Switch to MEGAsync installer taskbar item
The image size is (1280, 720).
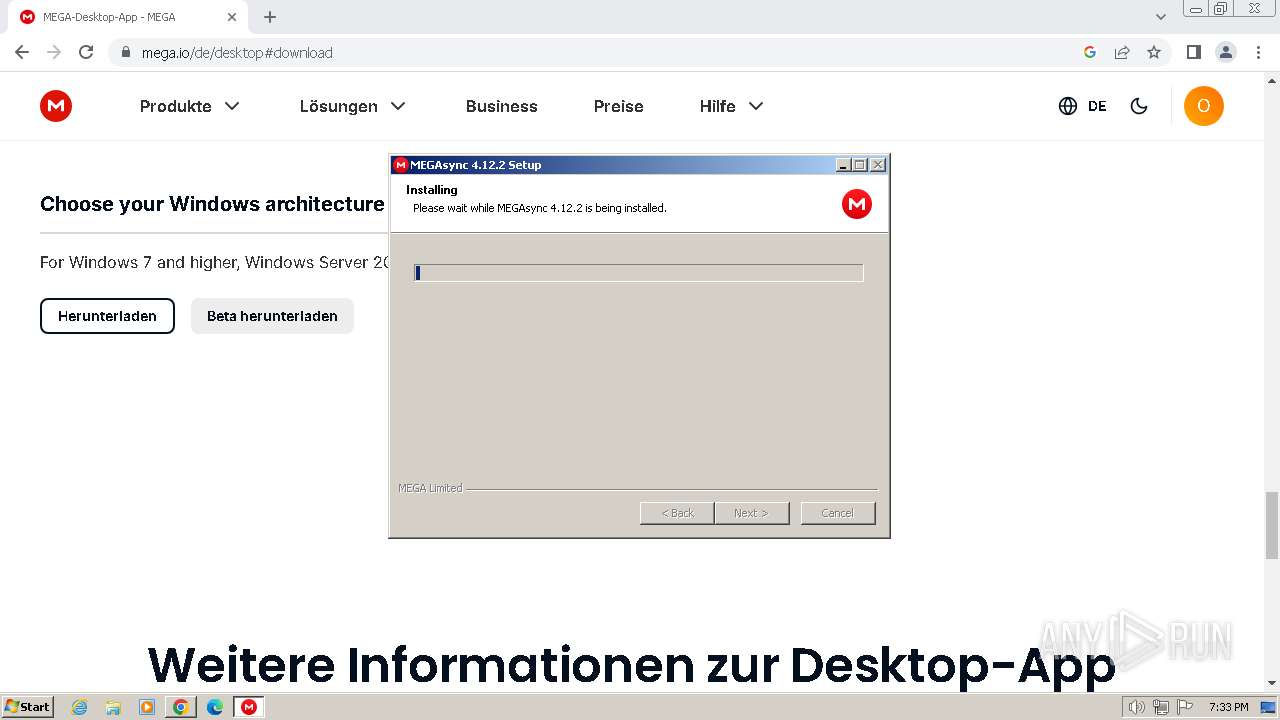tap(249, 707)
